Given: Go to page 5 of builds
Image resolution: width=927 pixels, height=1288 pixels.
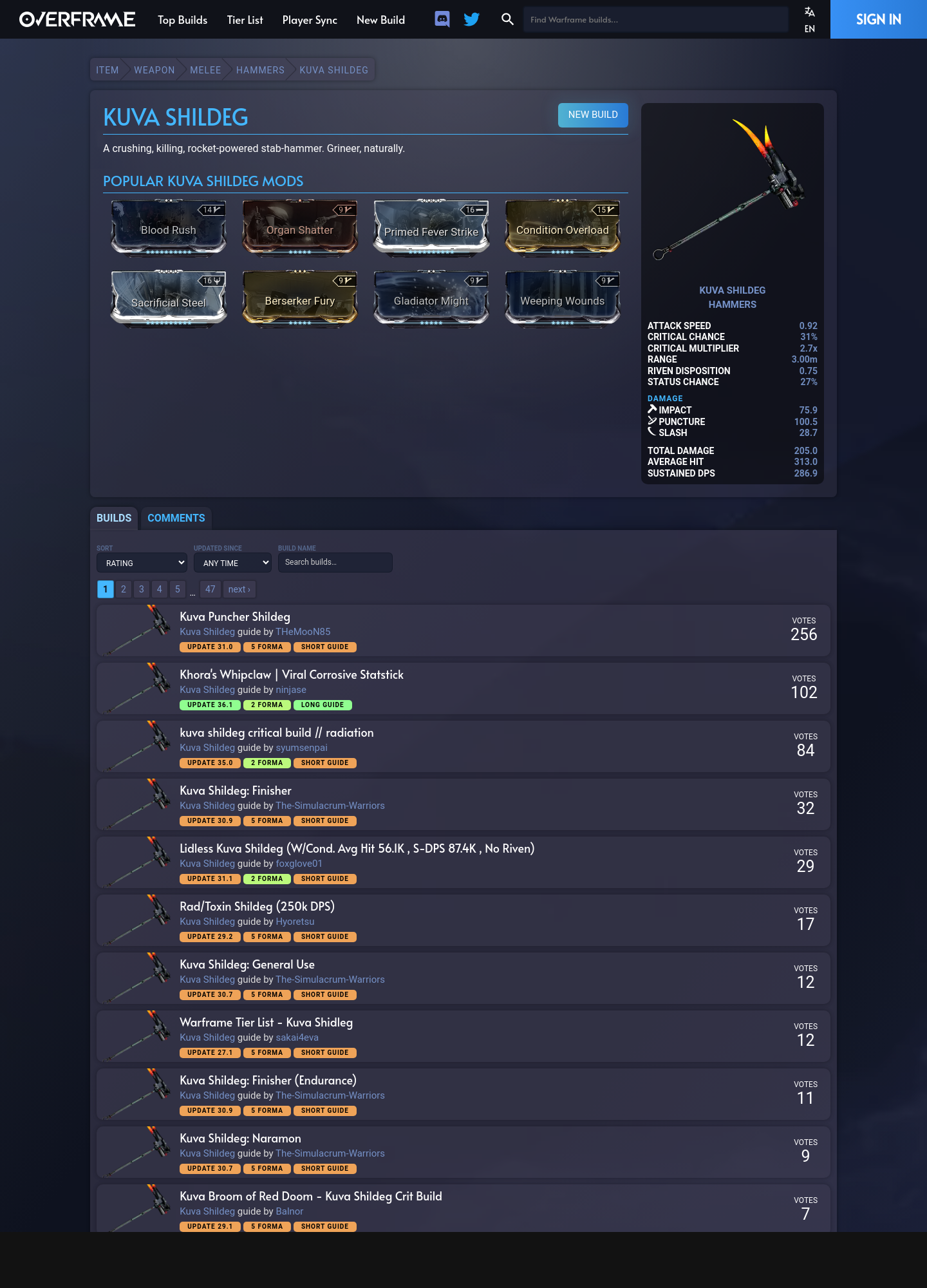Looking at the screenshot, I should click(x=178, y=589).
